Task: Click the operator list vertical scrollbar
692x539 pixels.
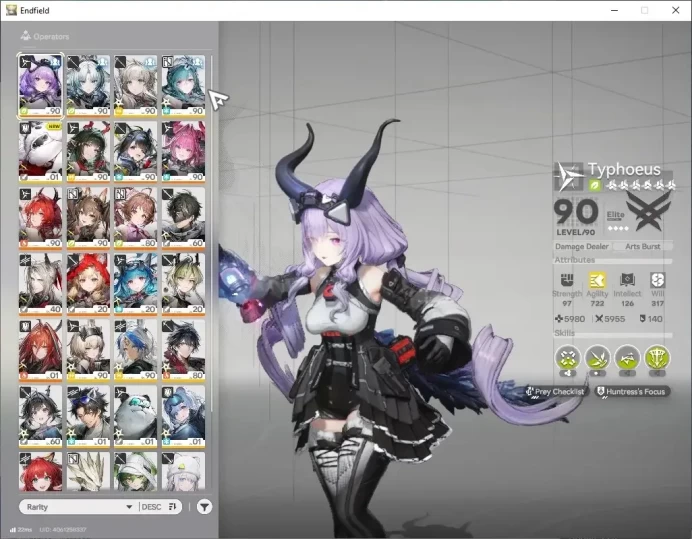Action: tap(211, 234)
